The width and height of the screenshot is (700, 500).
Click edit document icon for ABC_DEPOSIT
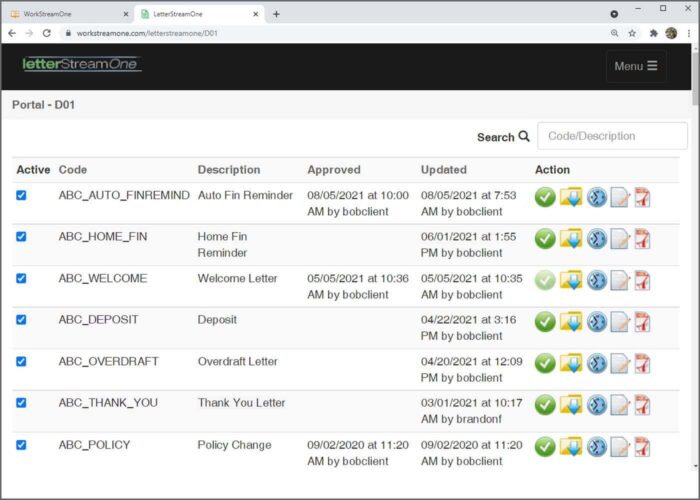(620, 322)
